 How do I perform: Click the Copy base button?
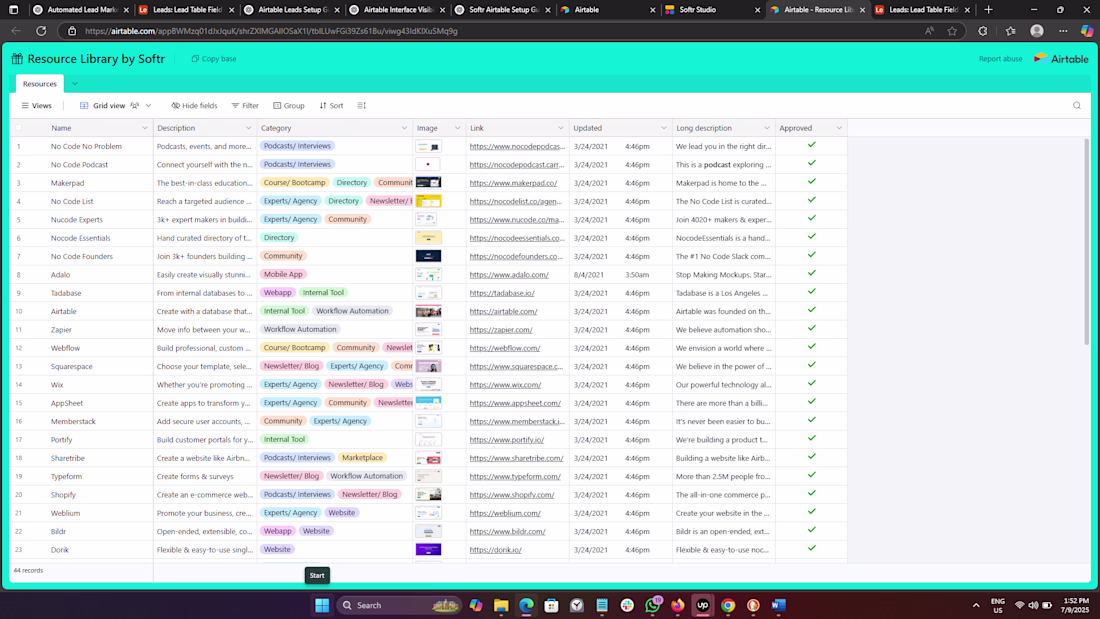214,59
